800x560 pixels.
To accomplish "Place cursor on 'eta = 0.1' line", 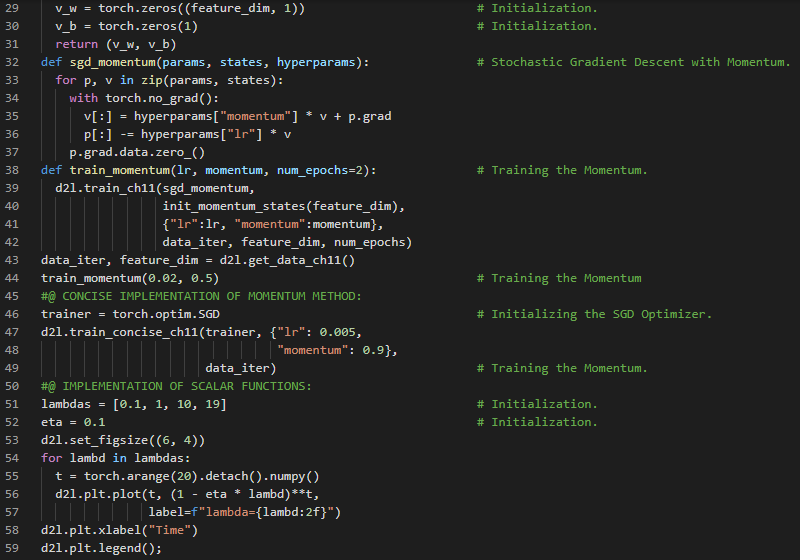I will [73, 422].
